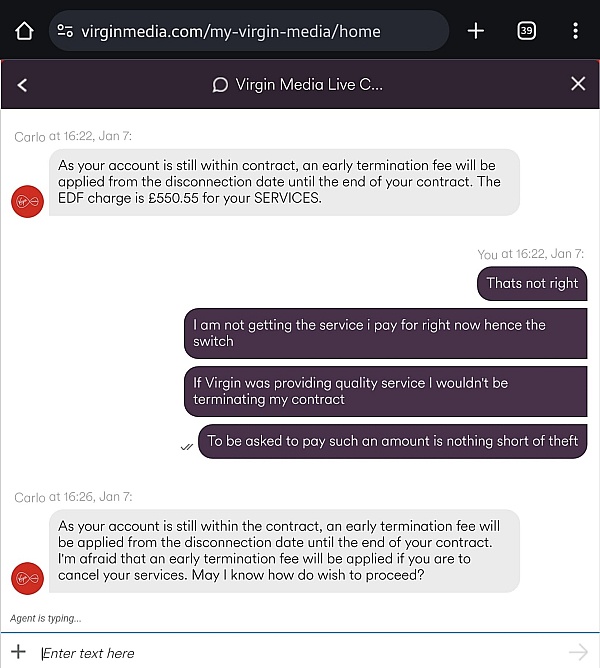
Task: Select agent message mentioning £550.55 charge
Action: click(284, 182)
